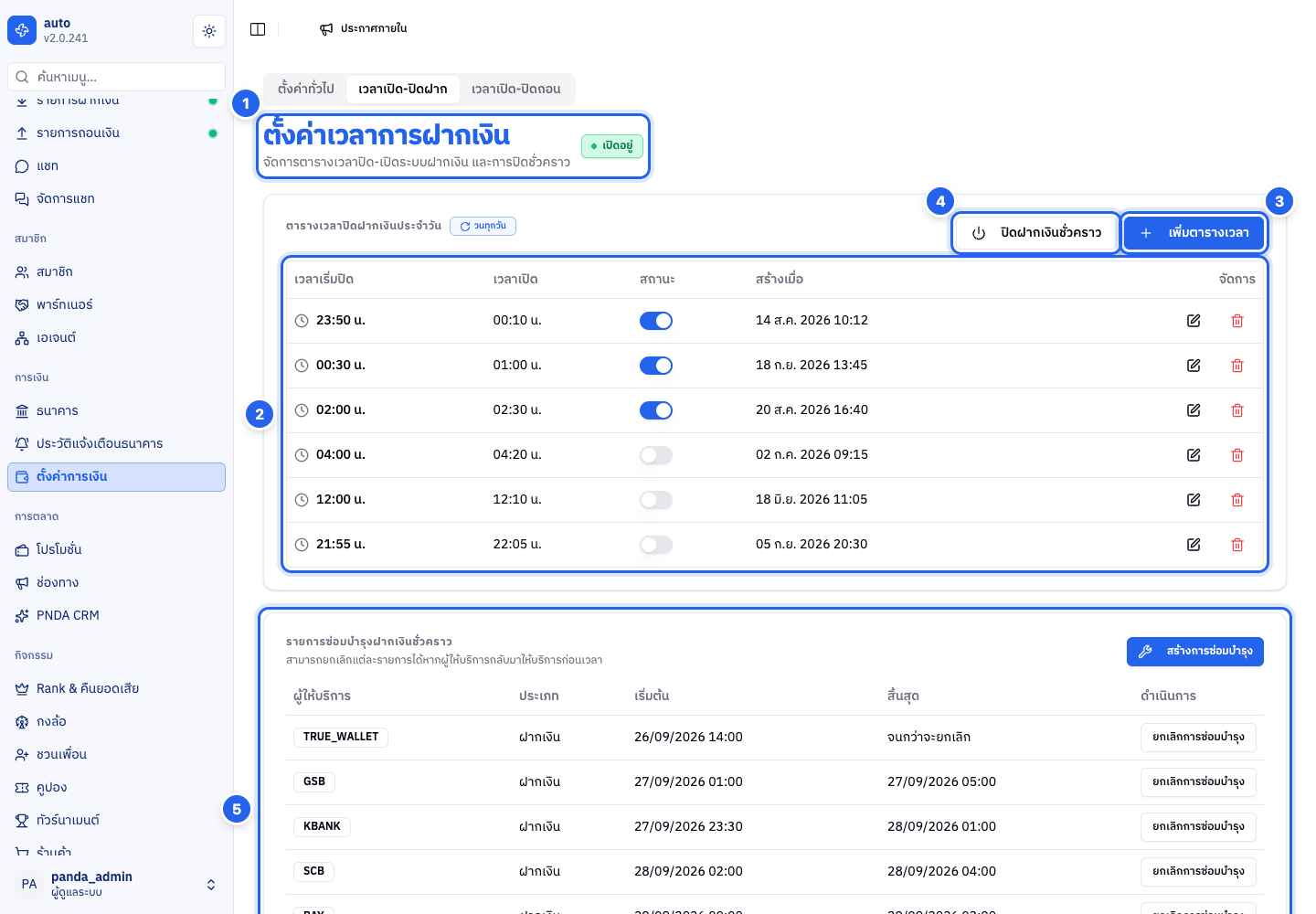Click the megaphone icon beside ประกาศภายใน
The height and width of the screenshot is (914, 1316).
[326, 29]
